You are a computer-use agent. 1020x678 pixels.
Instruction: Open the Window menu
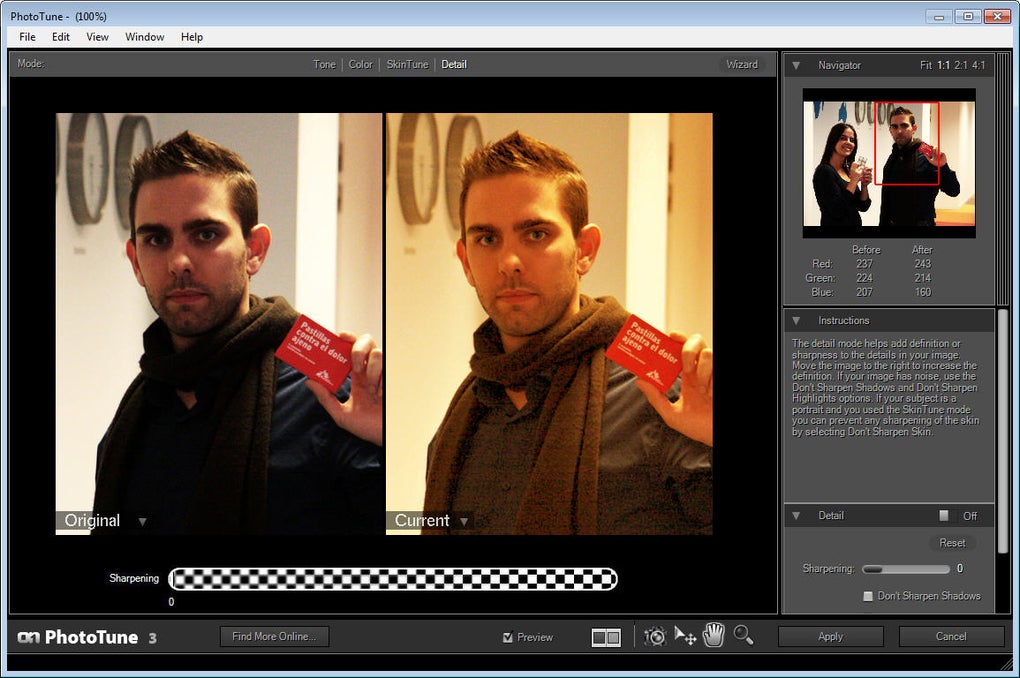click(144, 37)
